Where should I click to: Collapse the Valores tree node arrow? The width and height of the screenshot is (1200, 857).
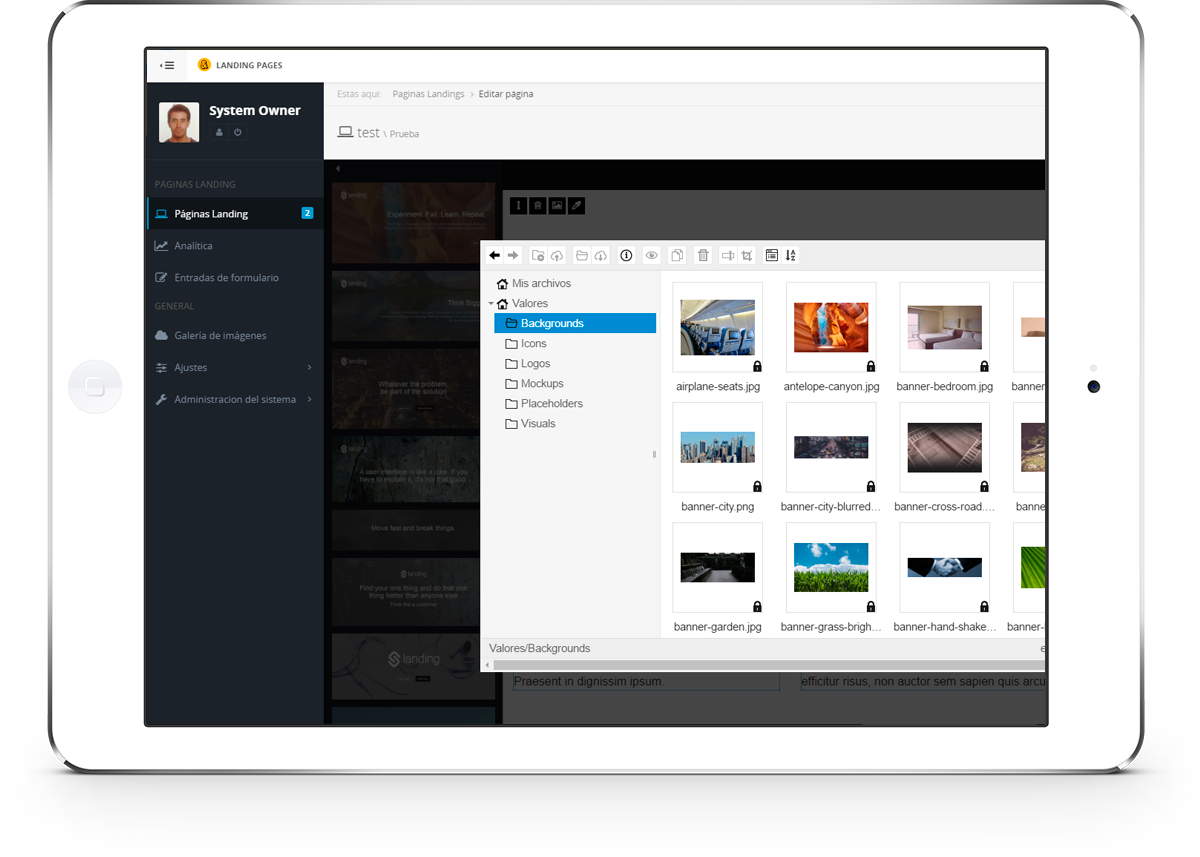(491, 303)
